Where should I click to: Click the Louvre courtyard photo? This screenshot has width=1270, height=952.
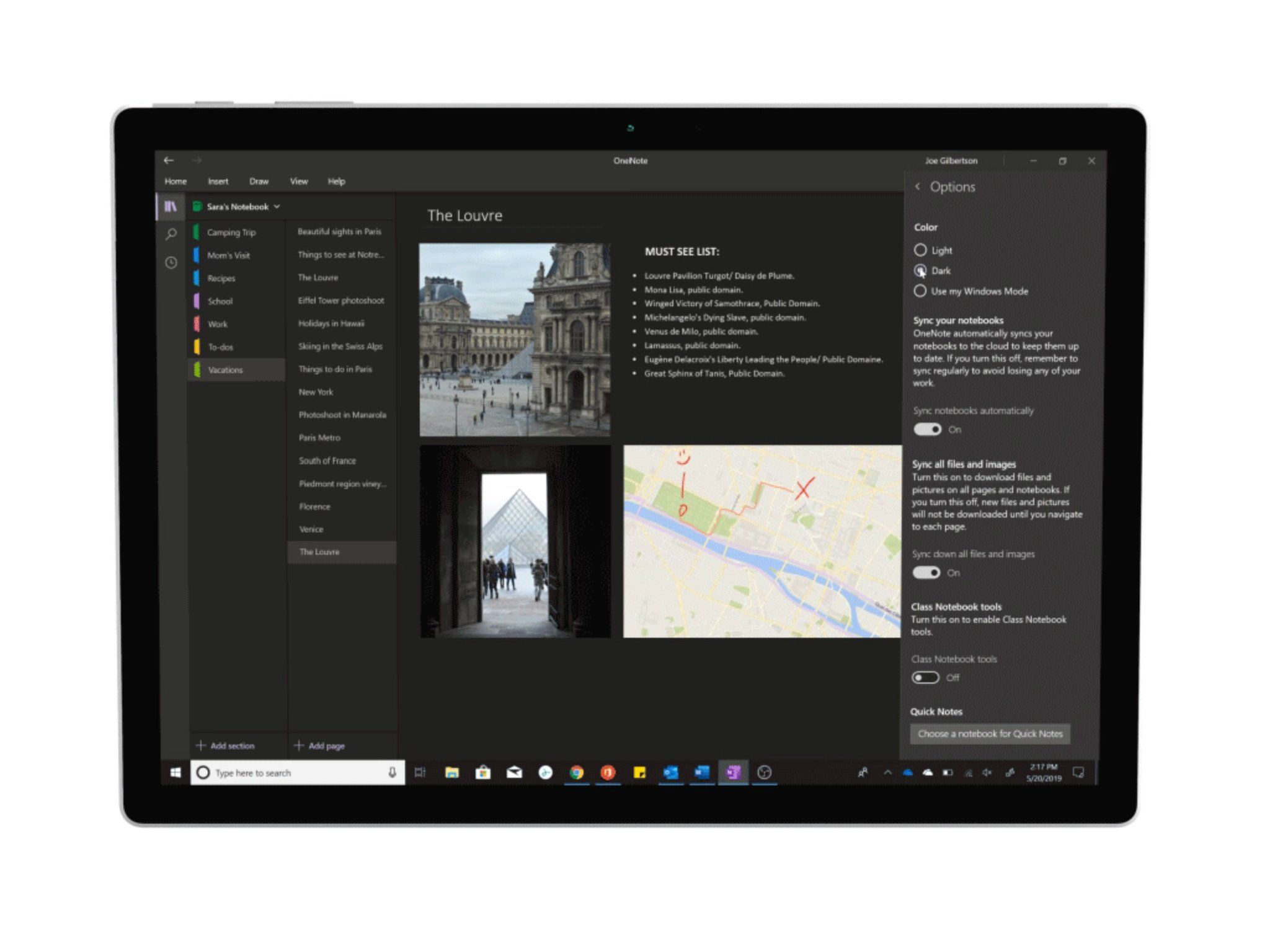[x=515, y=340]
